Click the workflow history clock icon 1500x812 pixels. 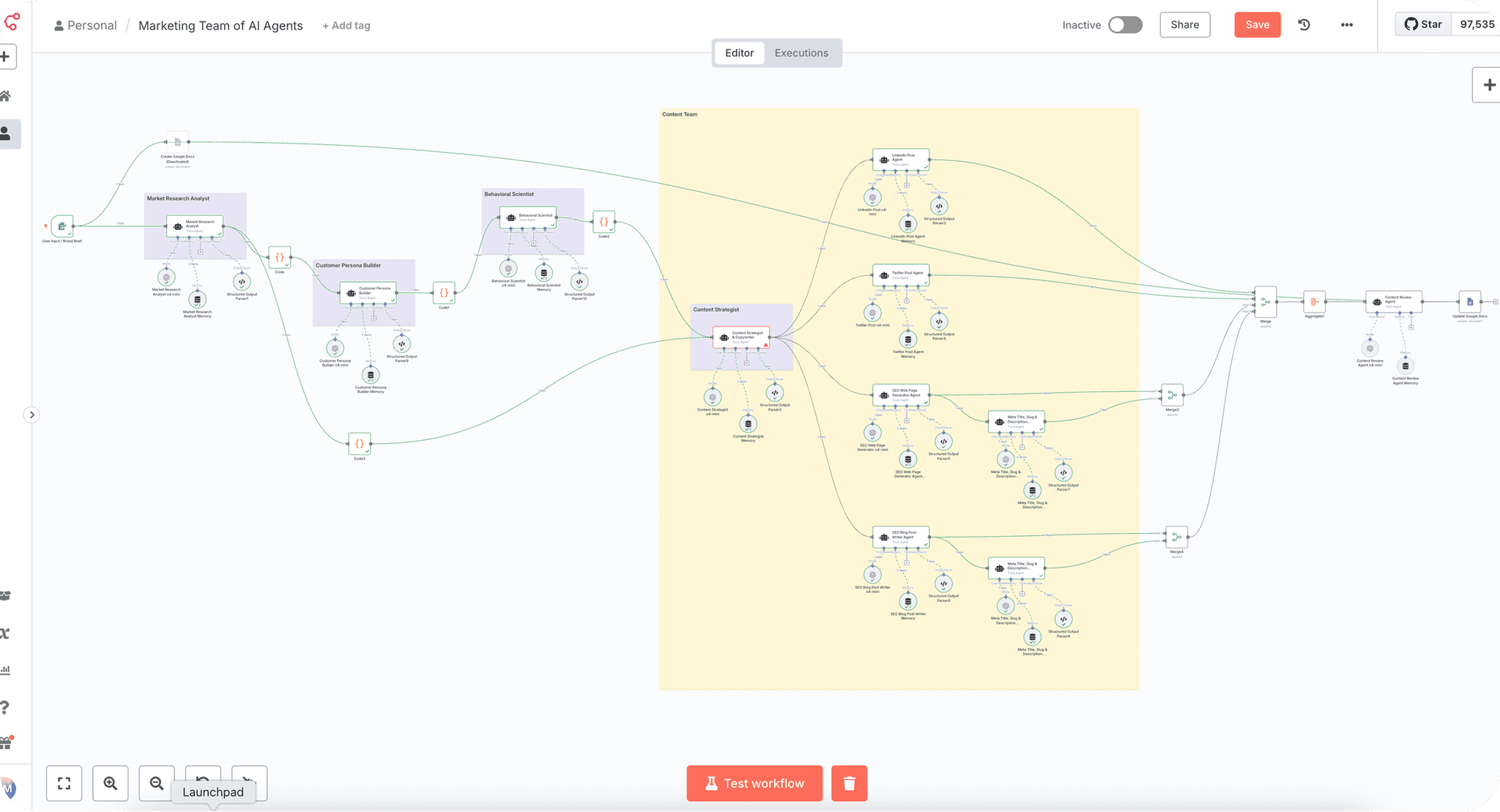click(x=1304, y=25)
